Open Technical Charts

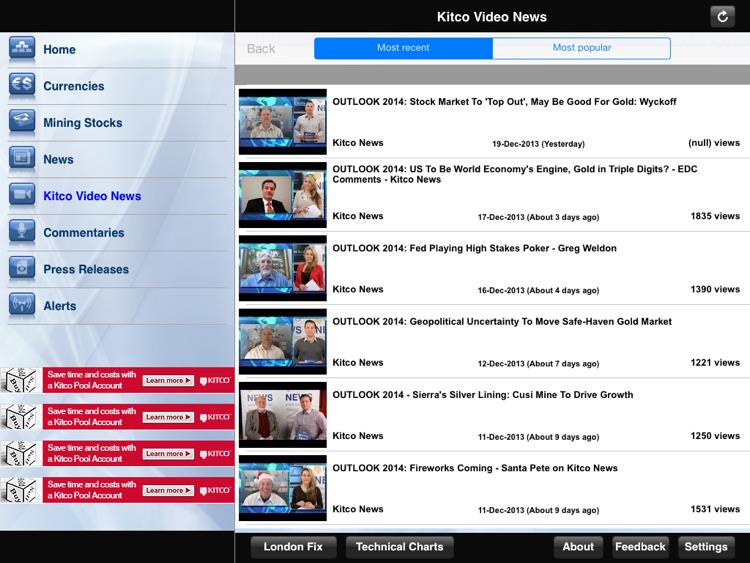coord(399,547)
